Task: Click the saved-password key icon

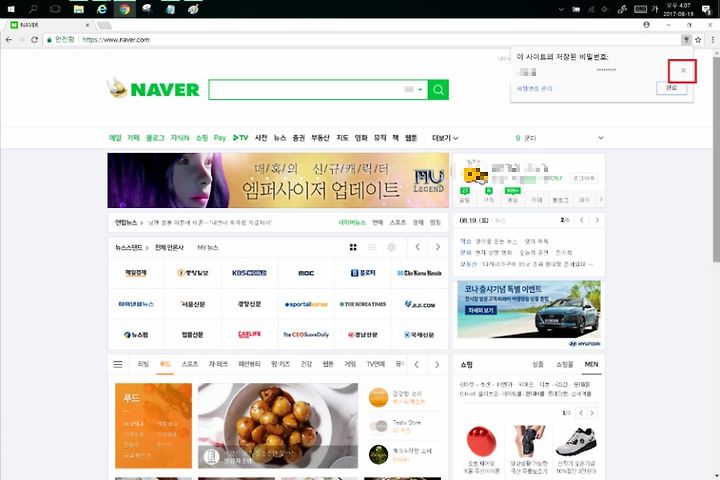Action: (686, 40)
